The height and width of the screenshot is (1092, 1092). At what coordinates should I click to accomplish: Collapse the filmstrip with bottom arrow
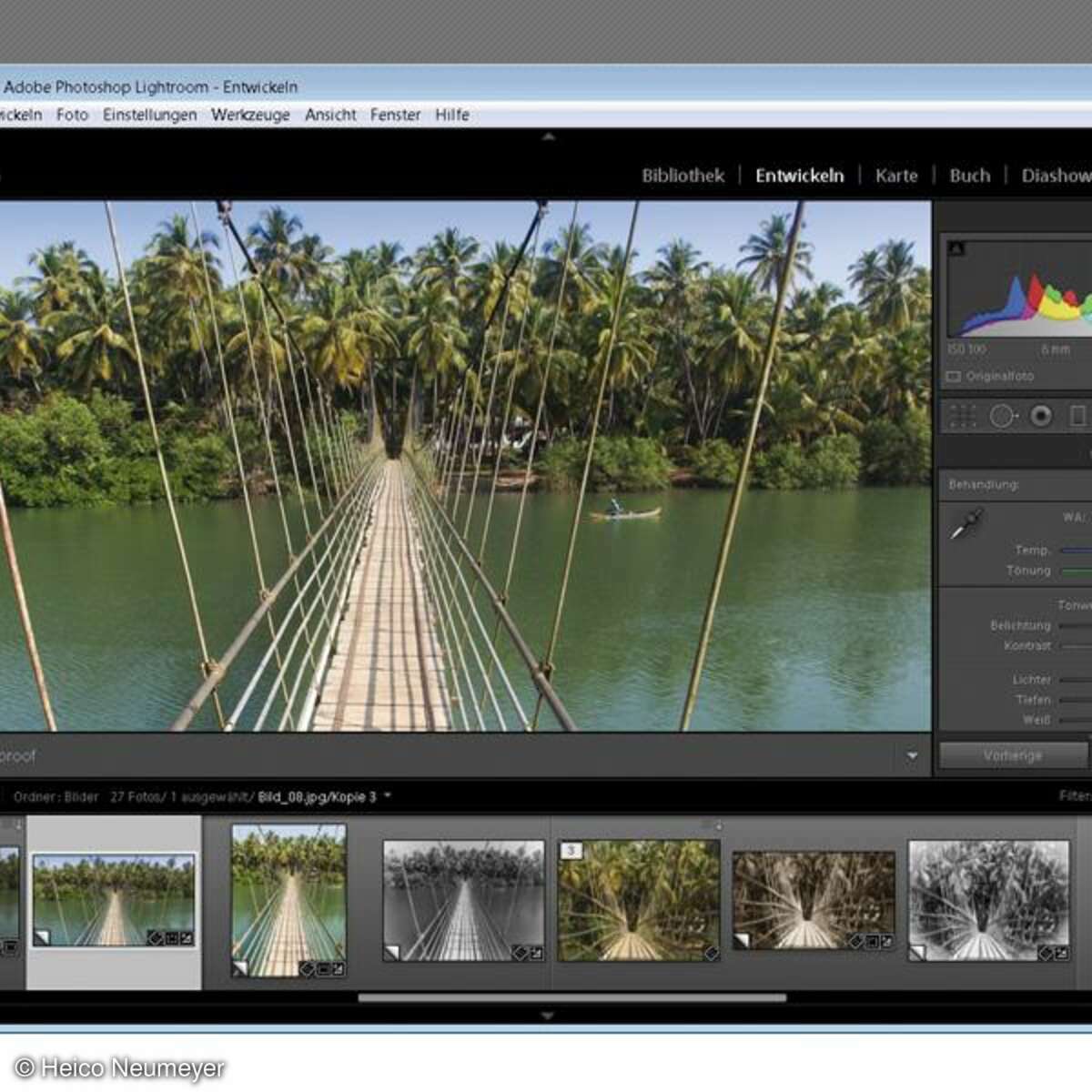pyautogui.click(x=546, y=1013)
